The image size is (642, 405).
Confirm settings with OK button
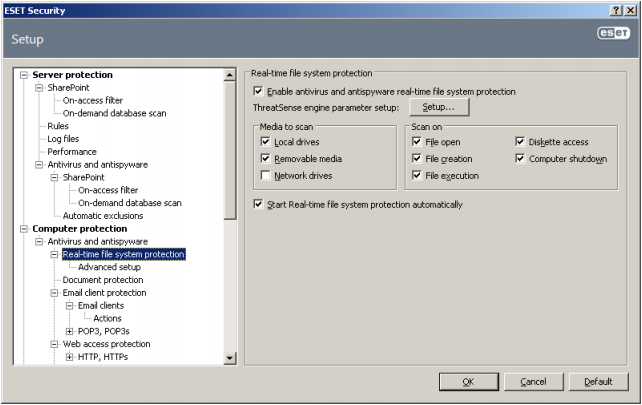tap(469, 382)
